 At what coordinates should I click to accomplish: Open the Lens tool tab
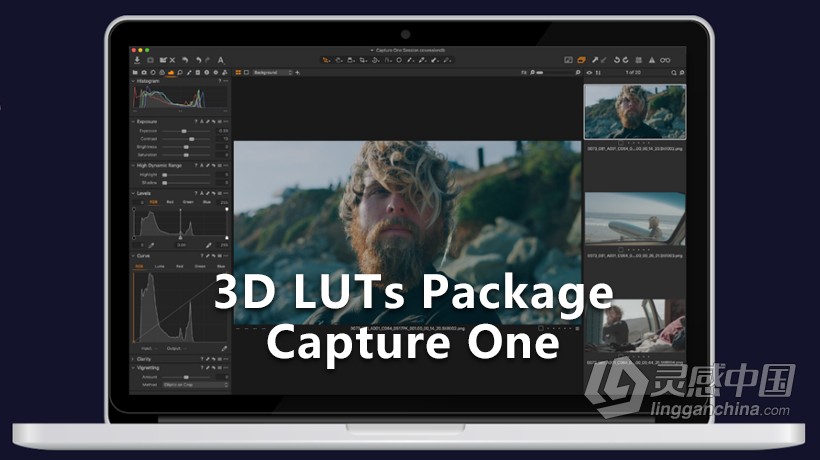pos(153,73)
